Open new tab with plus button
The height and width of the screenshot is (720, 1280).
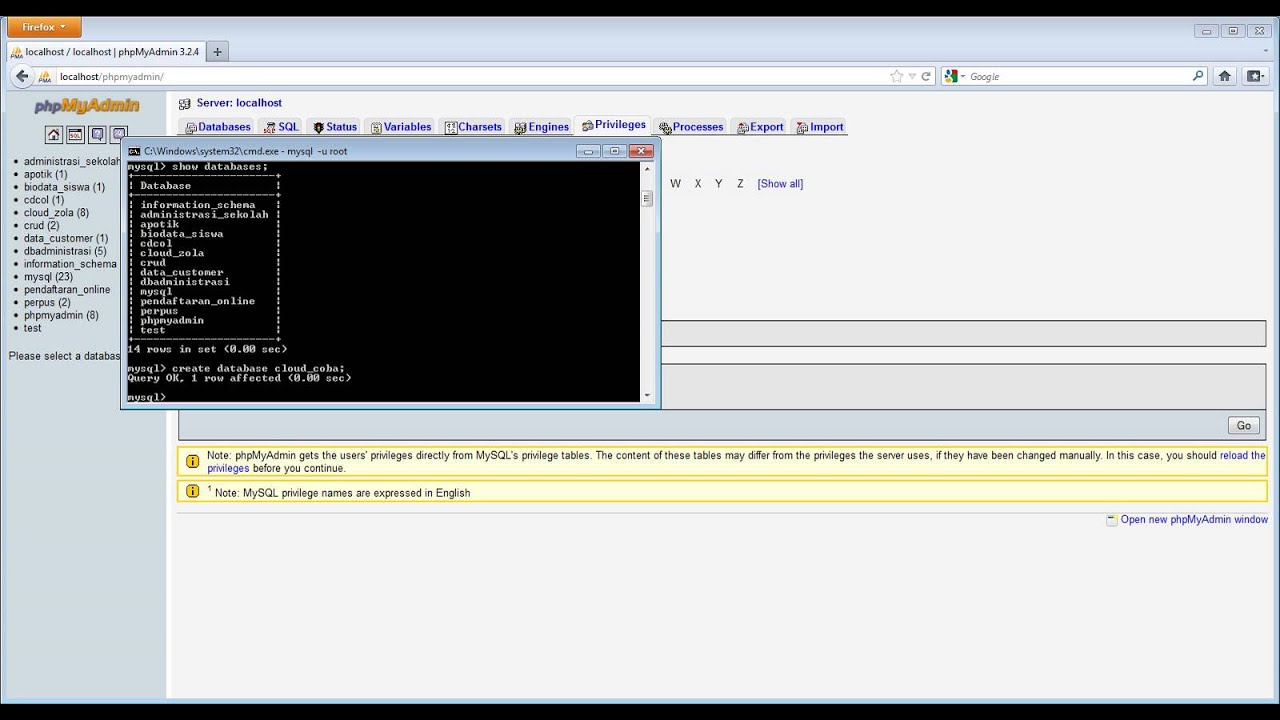(217, 52)
